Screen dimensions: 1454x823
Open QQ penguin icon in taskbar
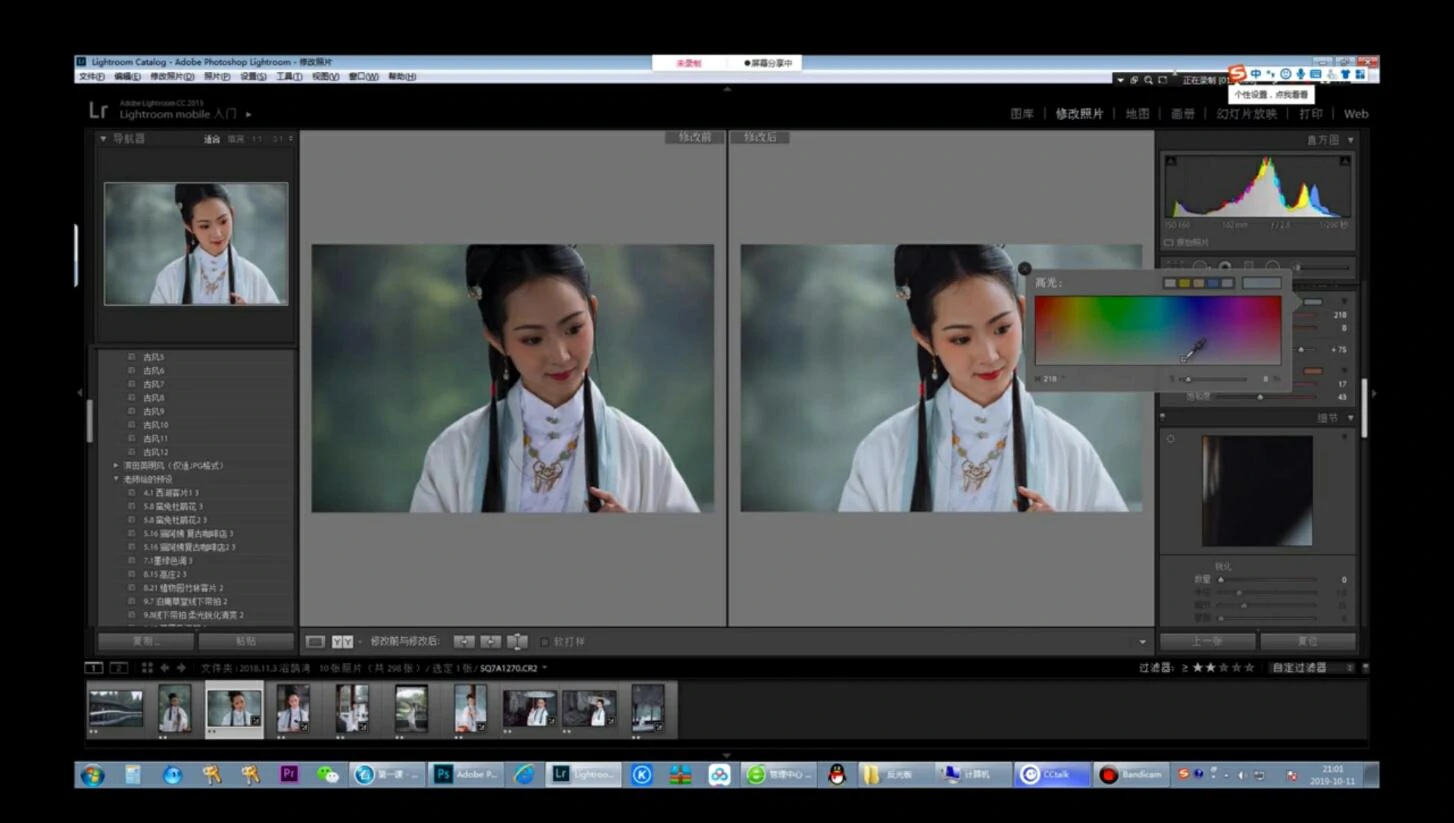click(x=837, y=774)
